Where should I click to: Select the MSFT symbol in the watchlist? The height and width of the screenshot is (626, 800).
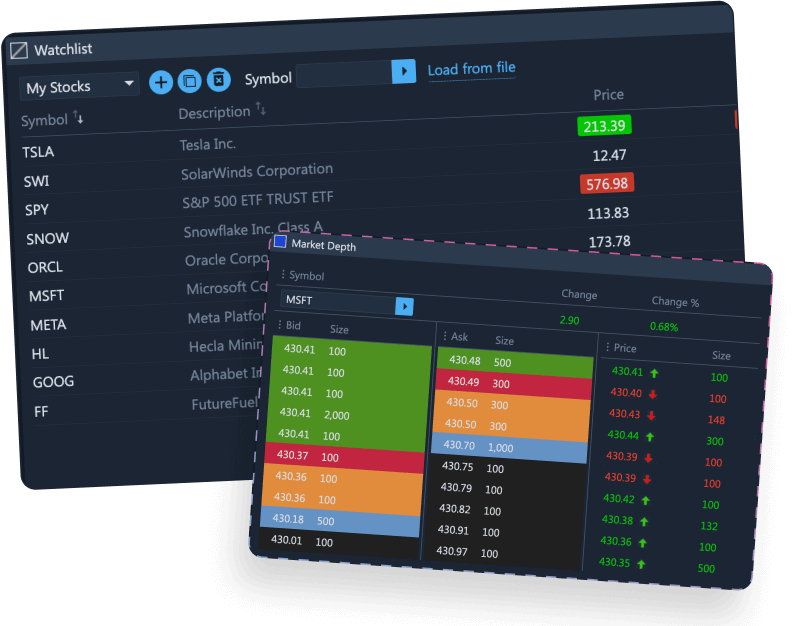tap(46, 295)
